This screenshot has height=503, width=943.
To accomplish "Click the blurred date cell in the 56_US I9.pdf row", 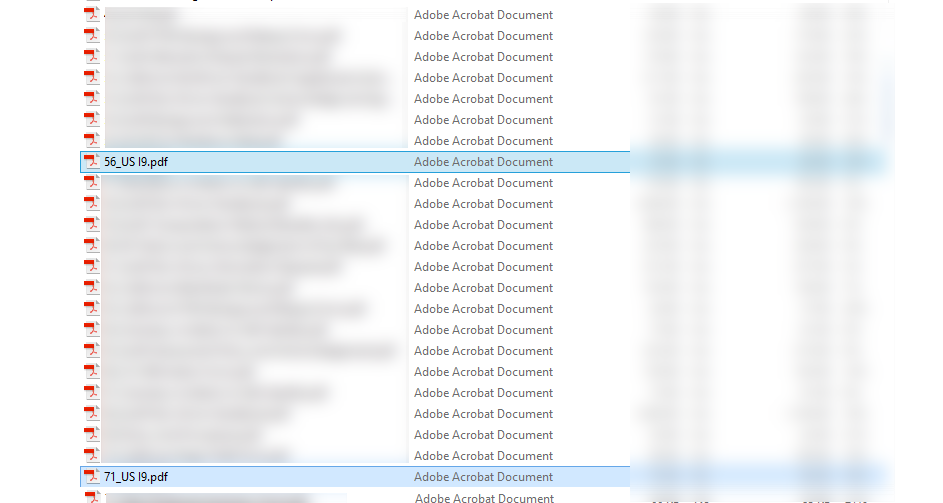I will point(680,162).
